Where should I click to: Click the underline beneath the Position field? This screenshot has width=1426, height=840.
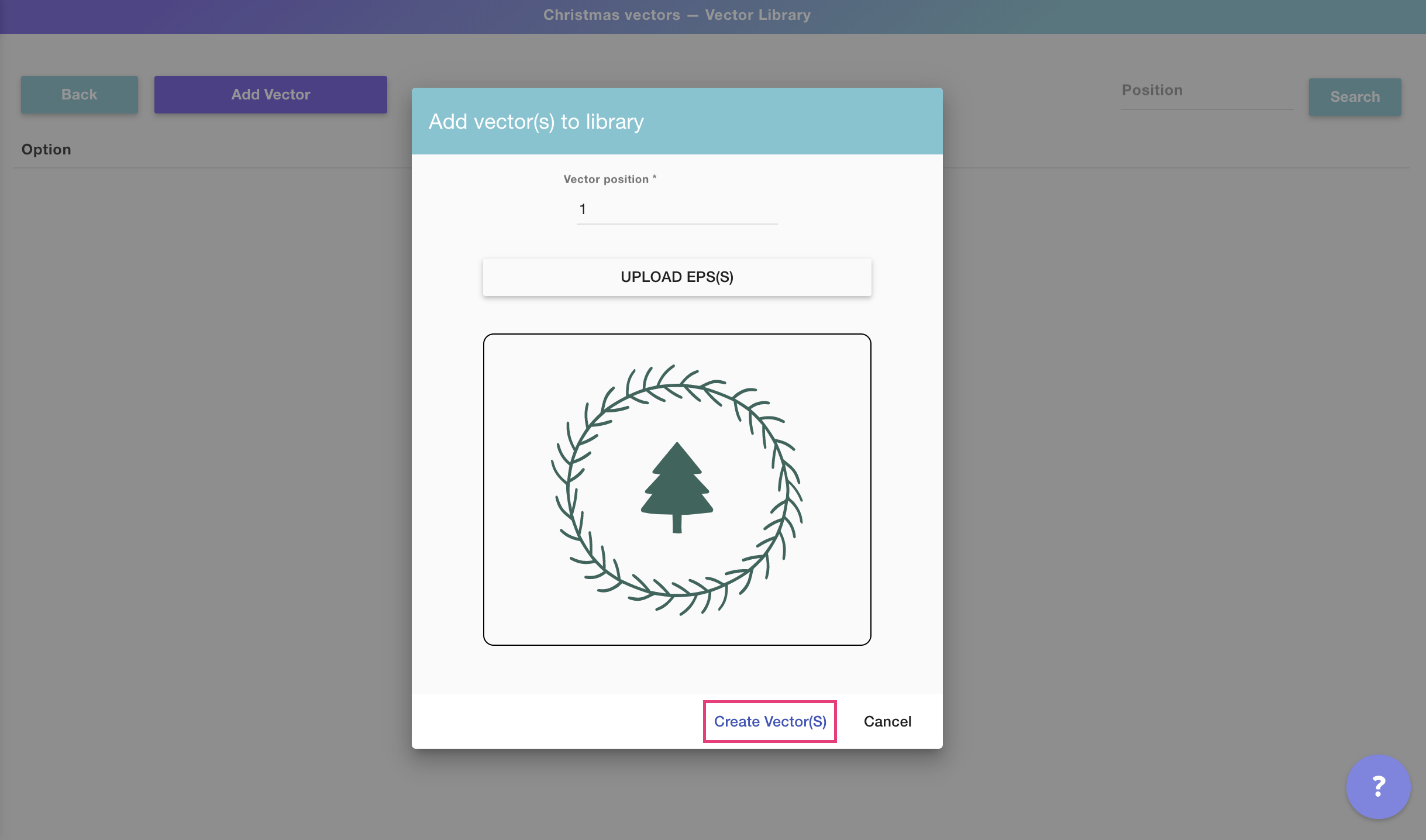1206,109
